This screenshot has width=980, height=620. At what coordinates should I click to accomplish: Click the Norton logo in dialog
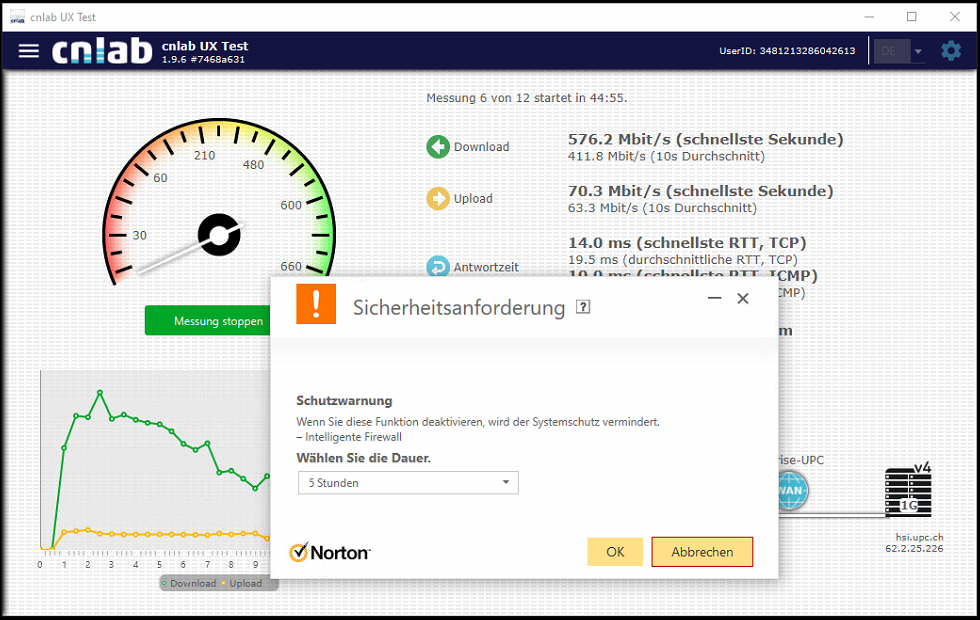330,552
